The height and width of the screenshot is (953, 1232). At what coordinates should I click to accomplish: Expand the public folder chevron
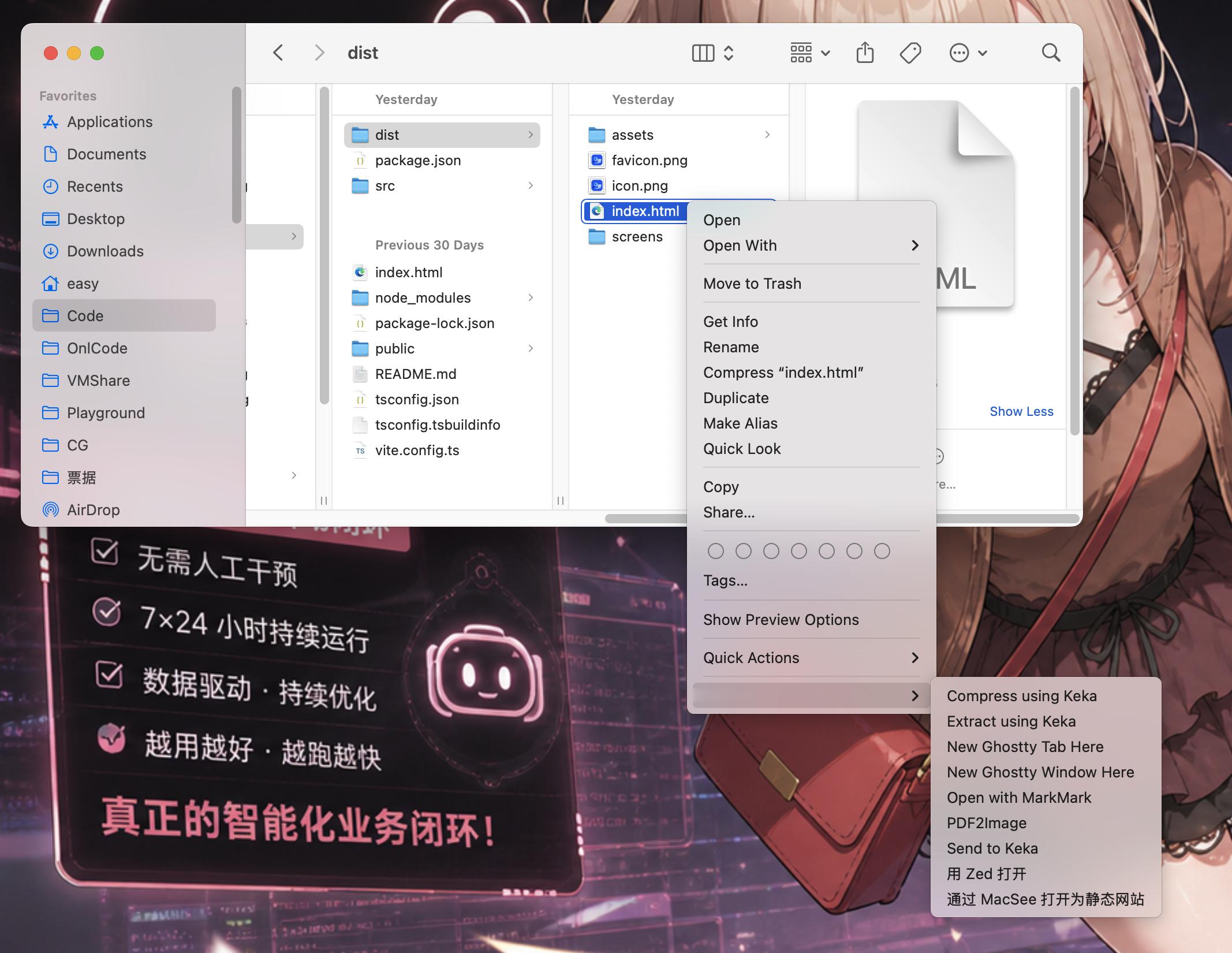click(x=531, y=348)
